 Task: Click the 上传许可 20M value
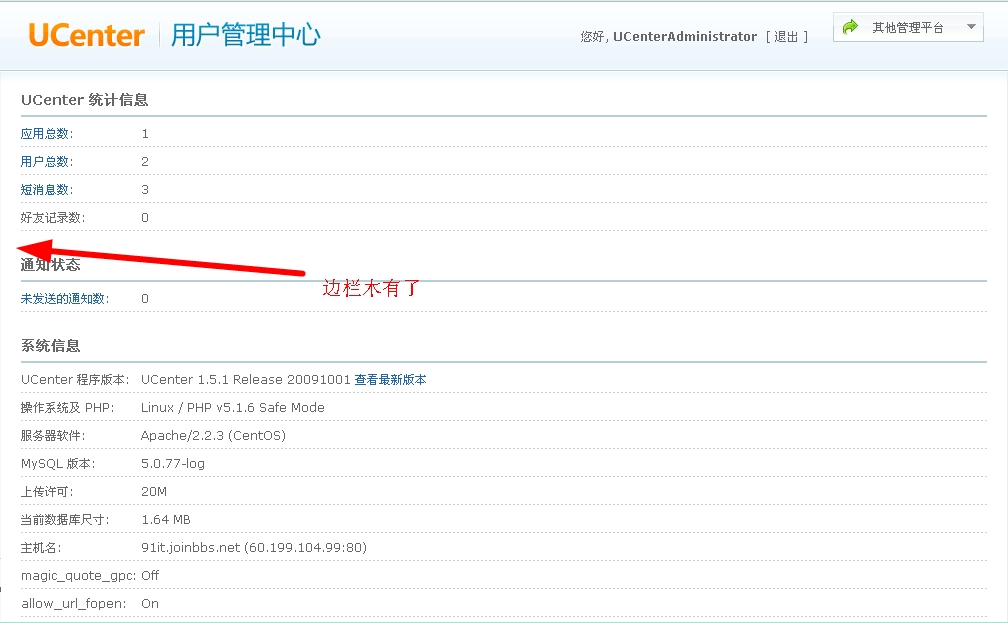click(x=154, y=492)
